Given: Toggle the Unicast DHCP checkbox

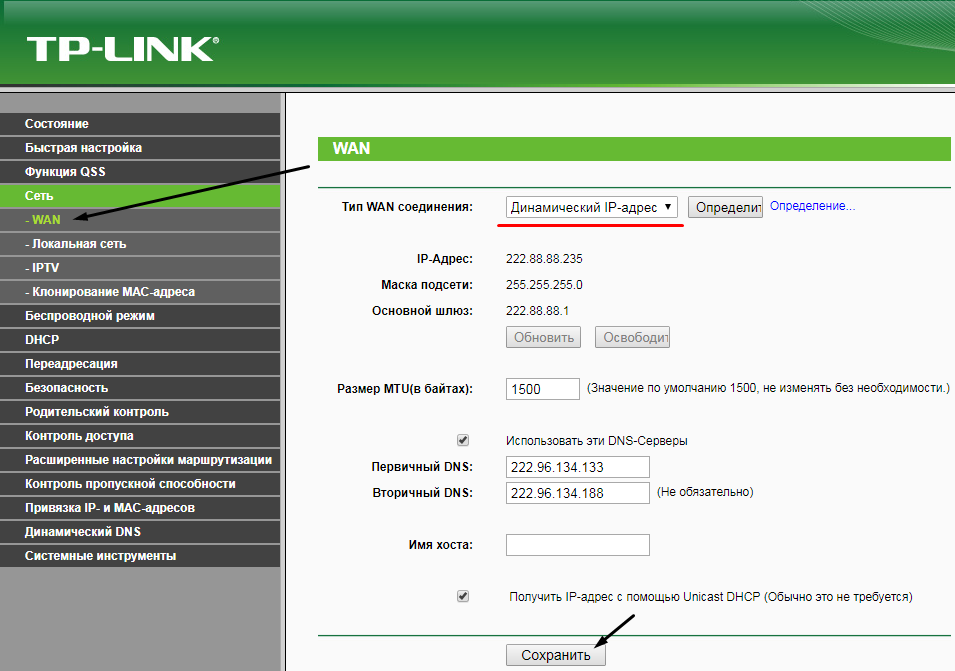Looking at the screenshot, I should tap(463, 596).
